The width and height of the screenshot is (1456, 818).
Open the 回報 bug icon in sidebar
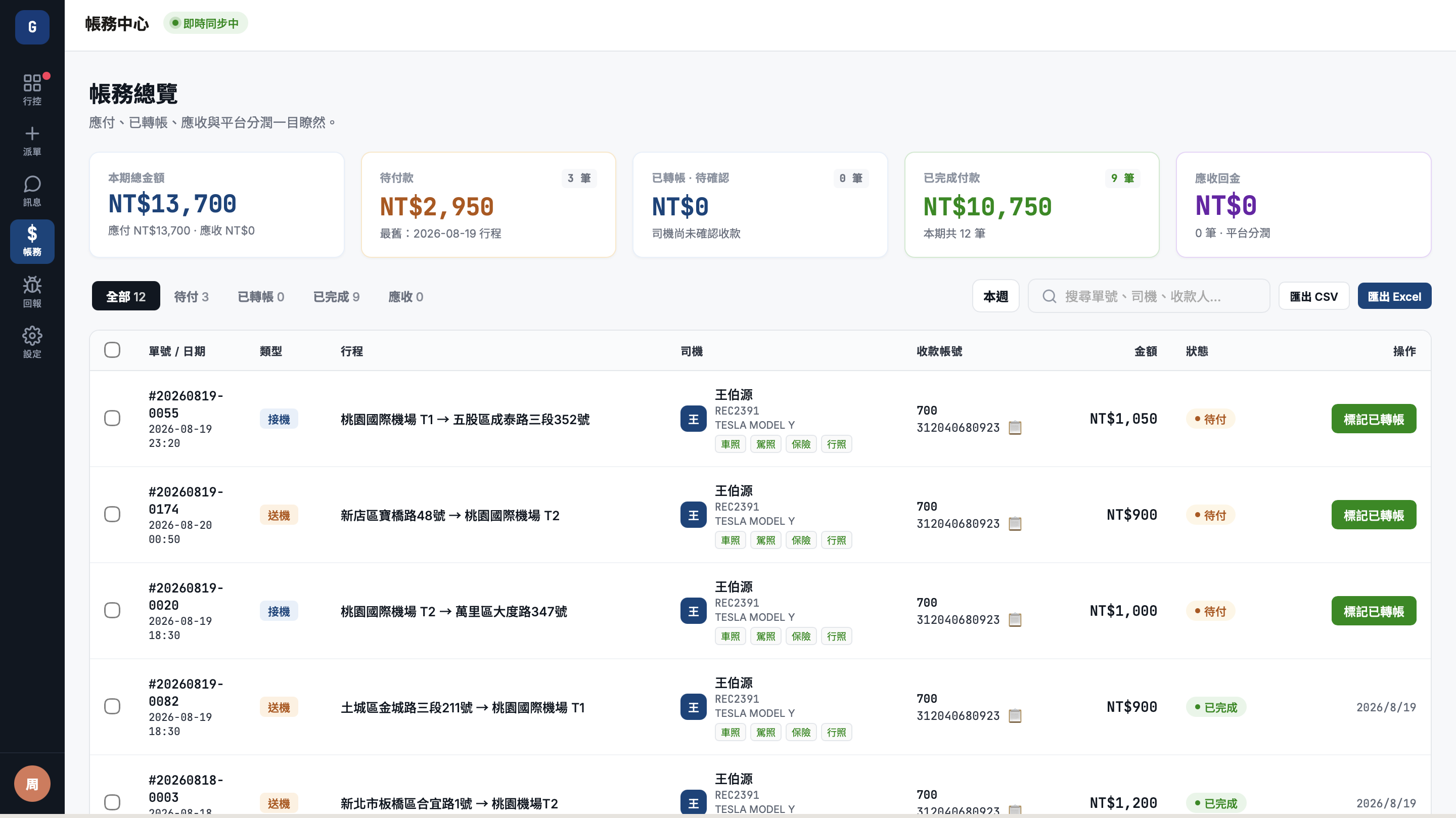point(32,292)
